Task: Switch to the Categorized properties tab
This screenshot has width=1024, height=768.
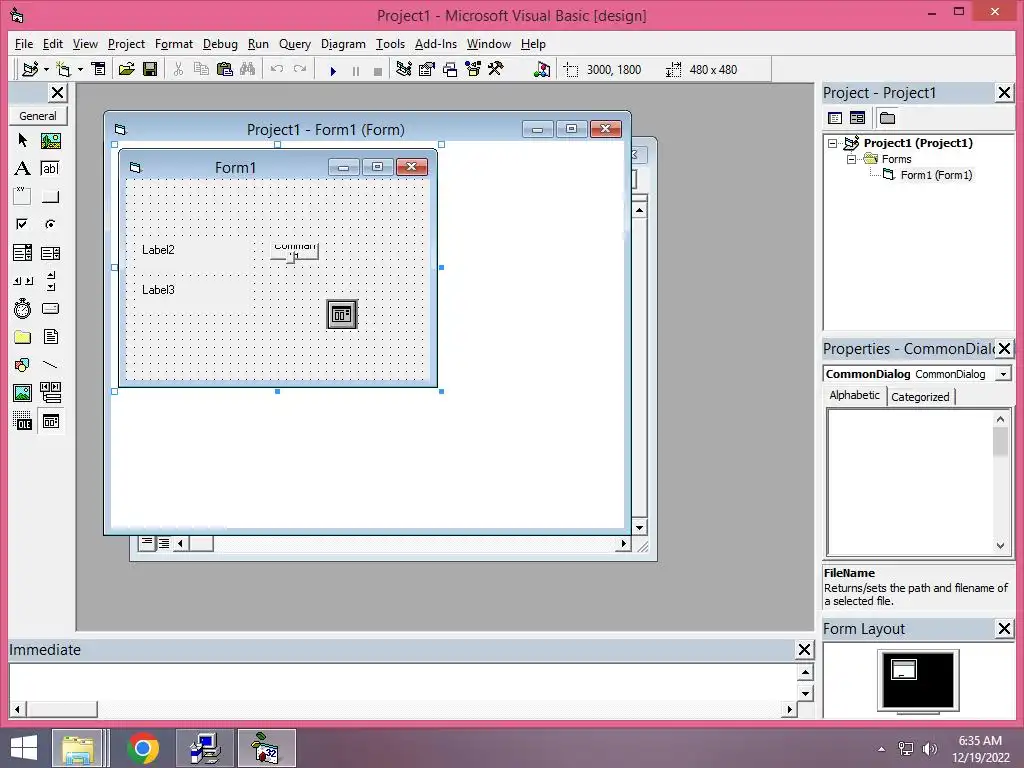Action: click(920, 396)
